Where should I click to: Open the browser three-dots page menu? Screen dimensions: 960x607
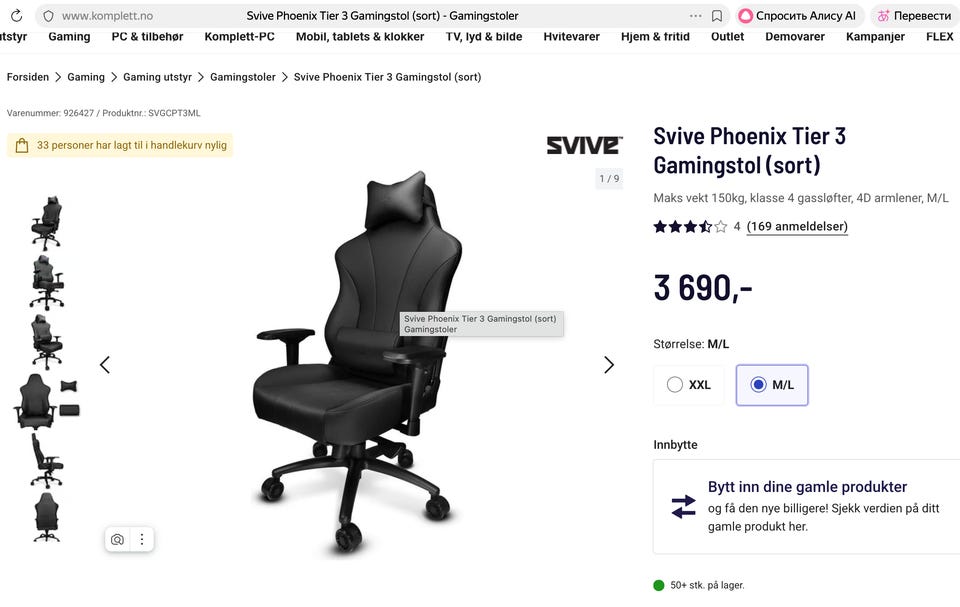tap(696, 16)
